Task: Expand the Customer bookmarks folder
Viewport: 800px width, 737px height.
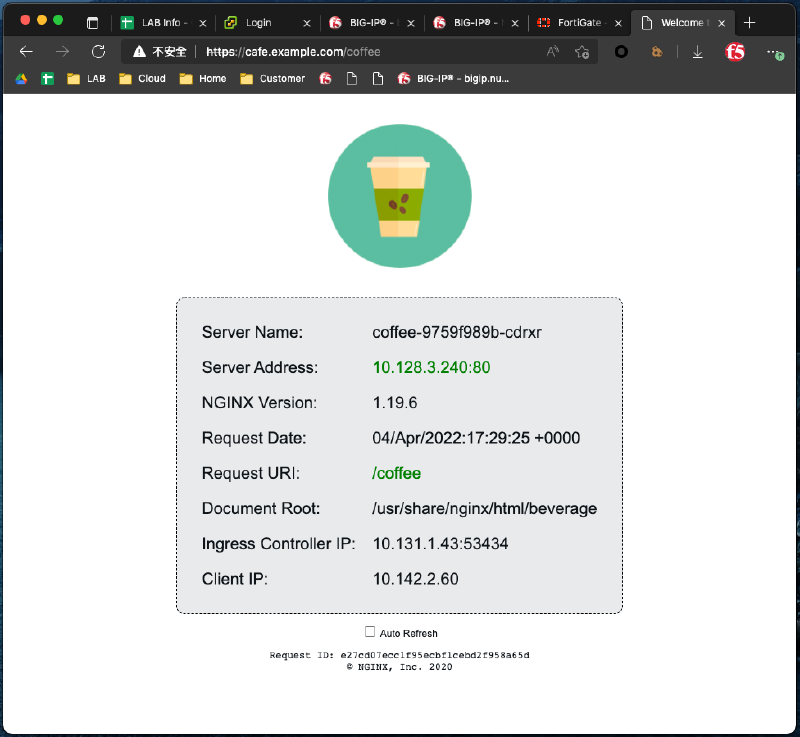Action: click(272, 78)
